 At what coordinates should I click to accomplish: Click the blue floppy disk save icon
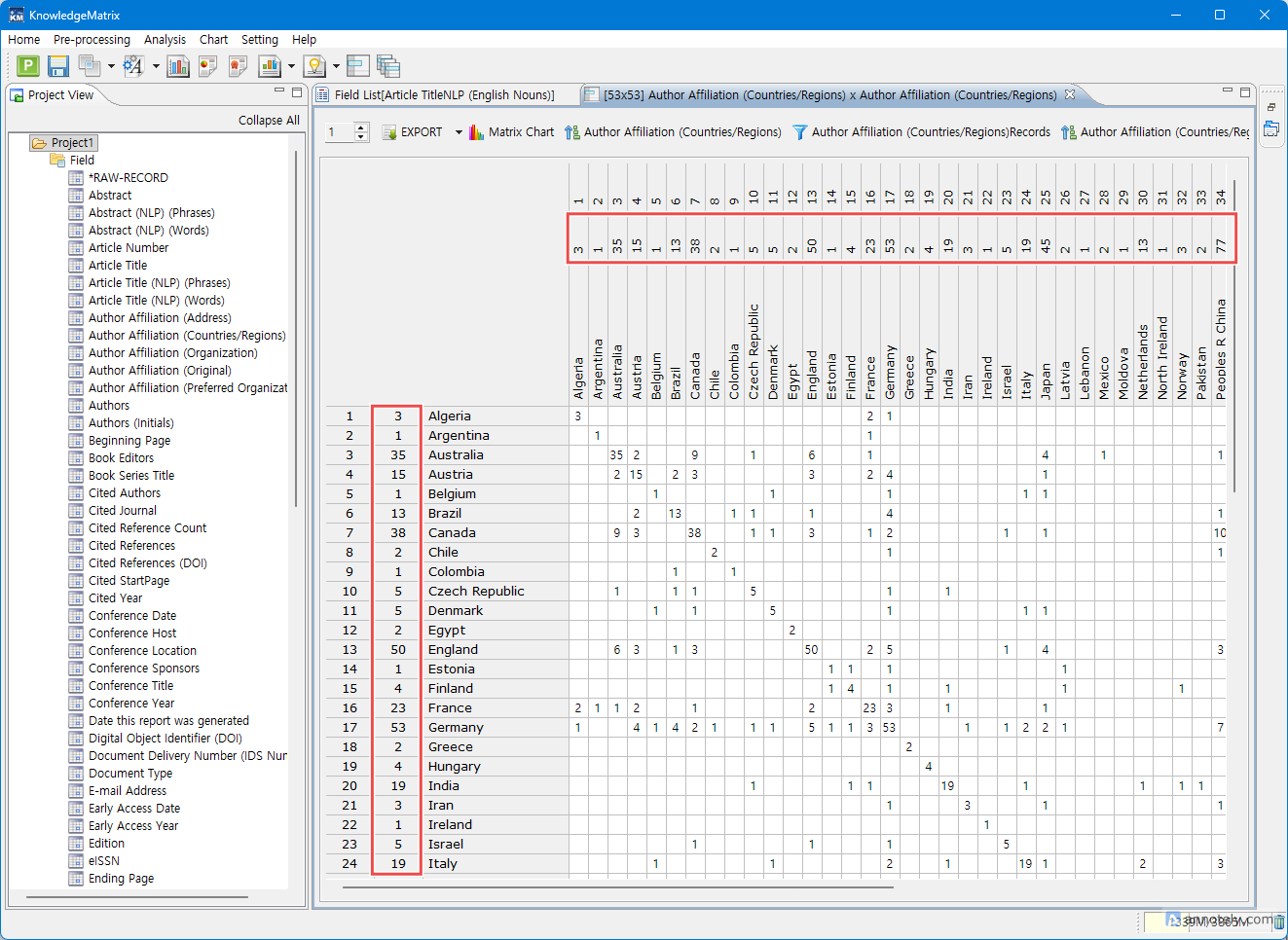pyautogui.click(x=58, y=66)
